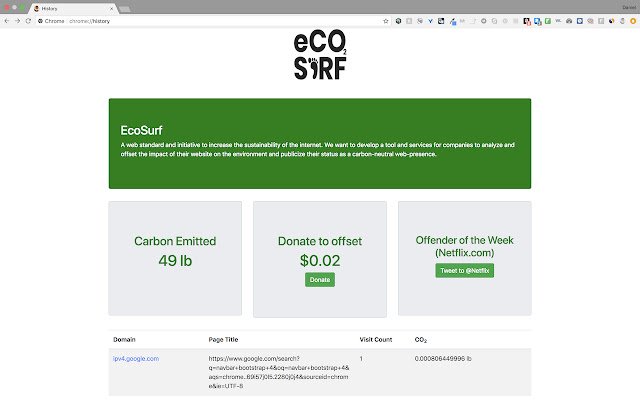This screenshot has width=640, height=400.
Task: Open the VK extension icon
Action: [558, 21]
